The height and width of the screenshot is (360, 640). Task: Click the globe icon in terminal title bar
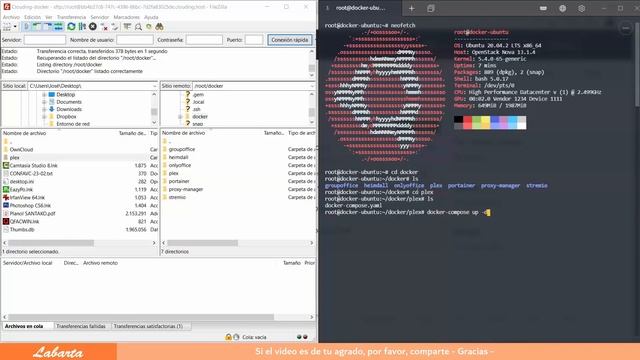pos(562,8)
